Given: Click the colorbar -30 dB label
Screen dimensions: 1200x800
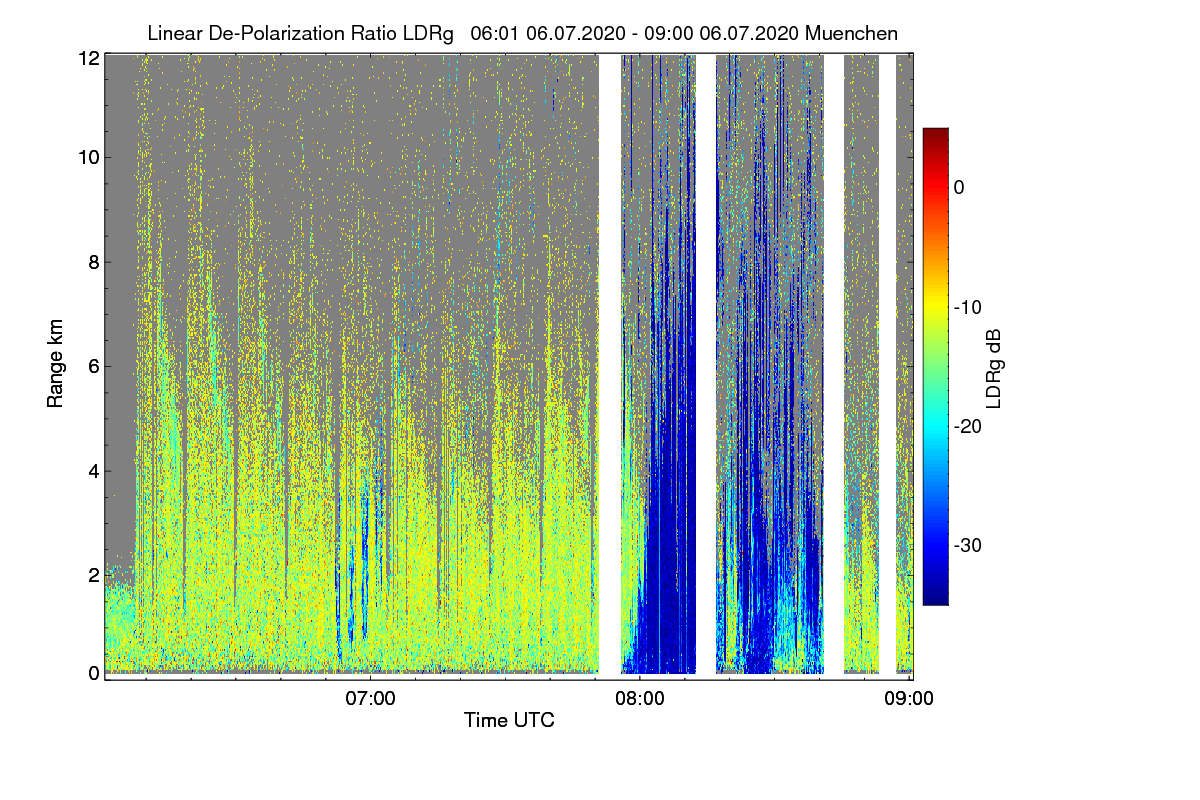Looking at the screenshot, I should [x=969, y=546].
